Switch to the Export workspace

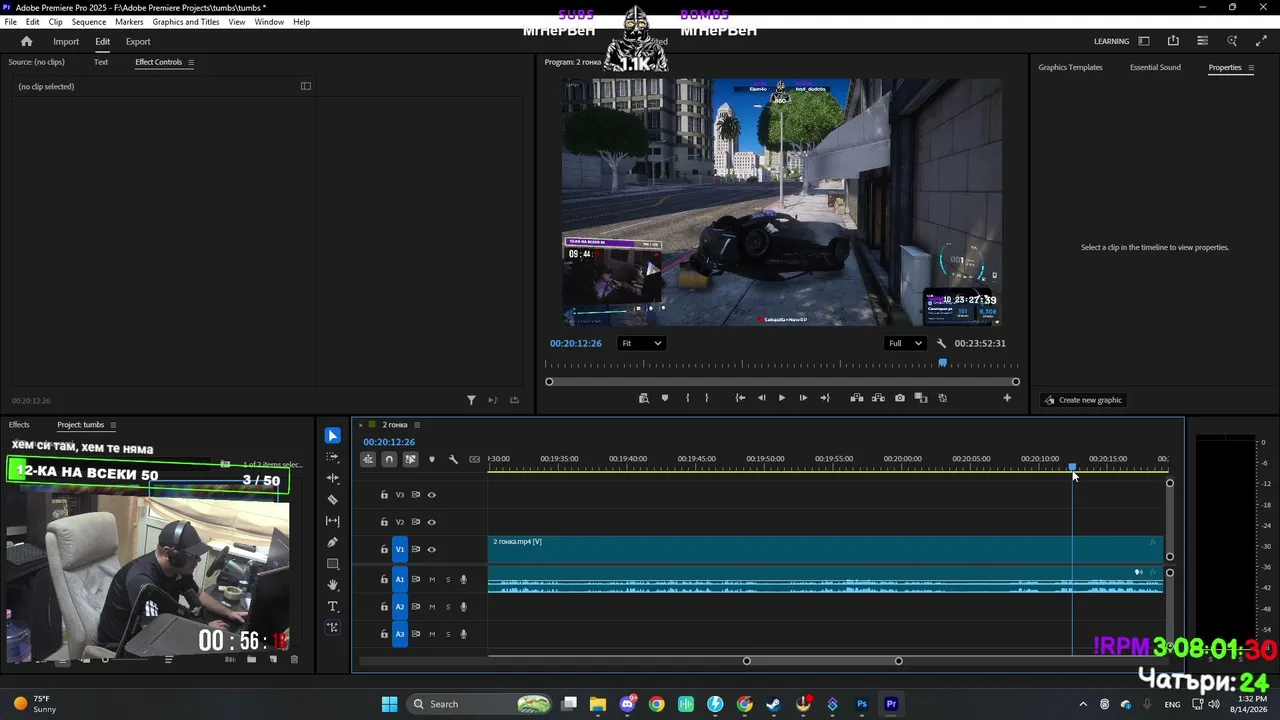click(138, 42)
